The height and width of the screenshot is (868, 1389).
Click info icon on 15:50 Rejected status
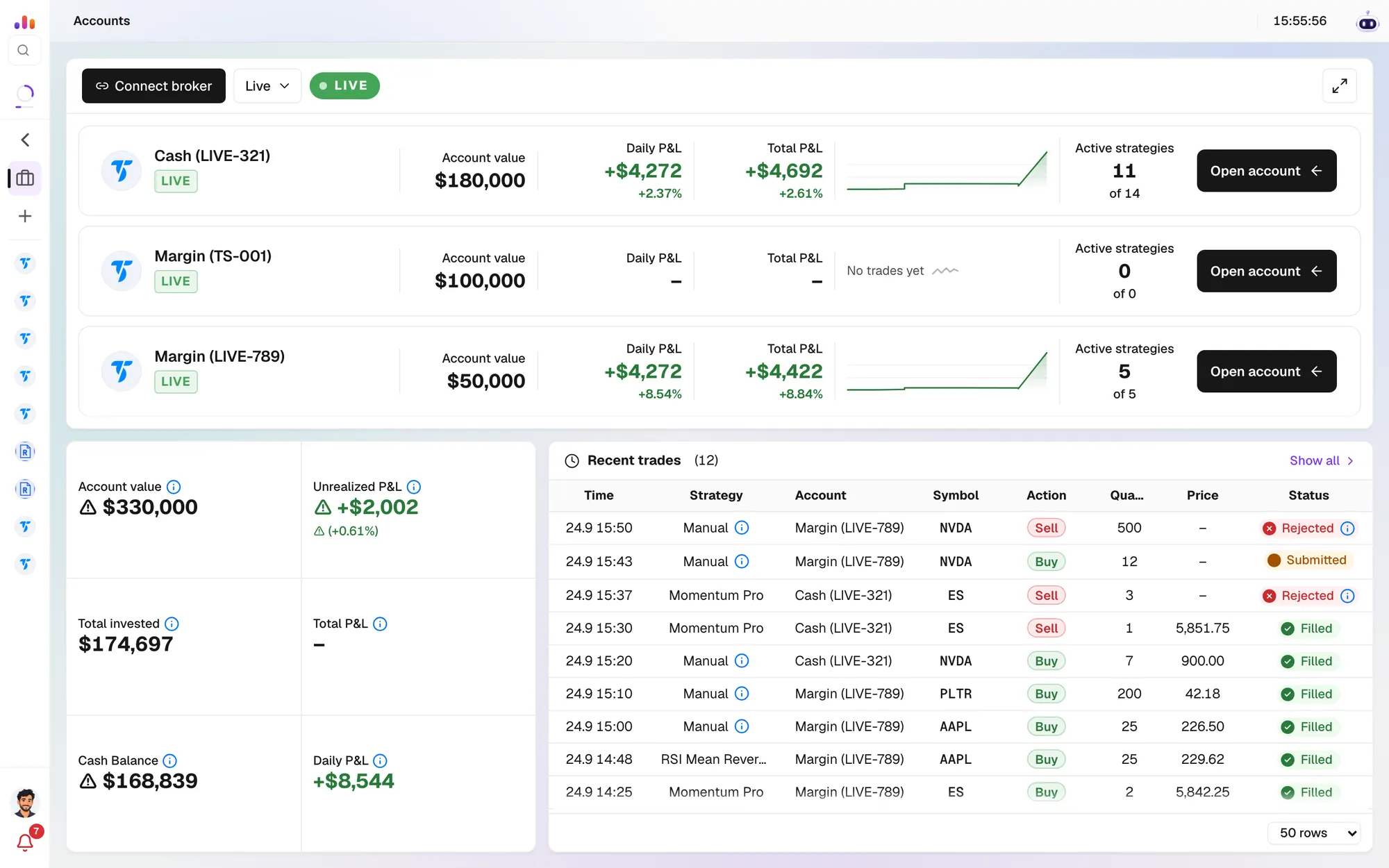1347,528
